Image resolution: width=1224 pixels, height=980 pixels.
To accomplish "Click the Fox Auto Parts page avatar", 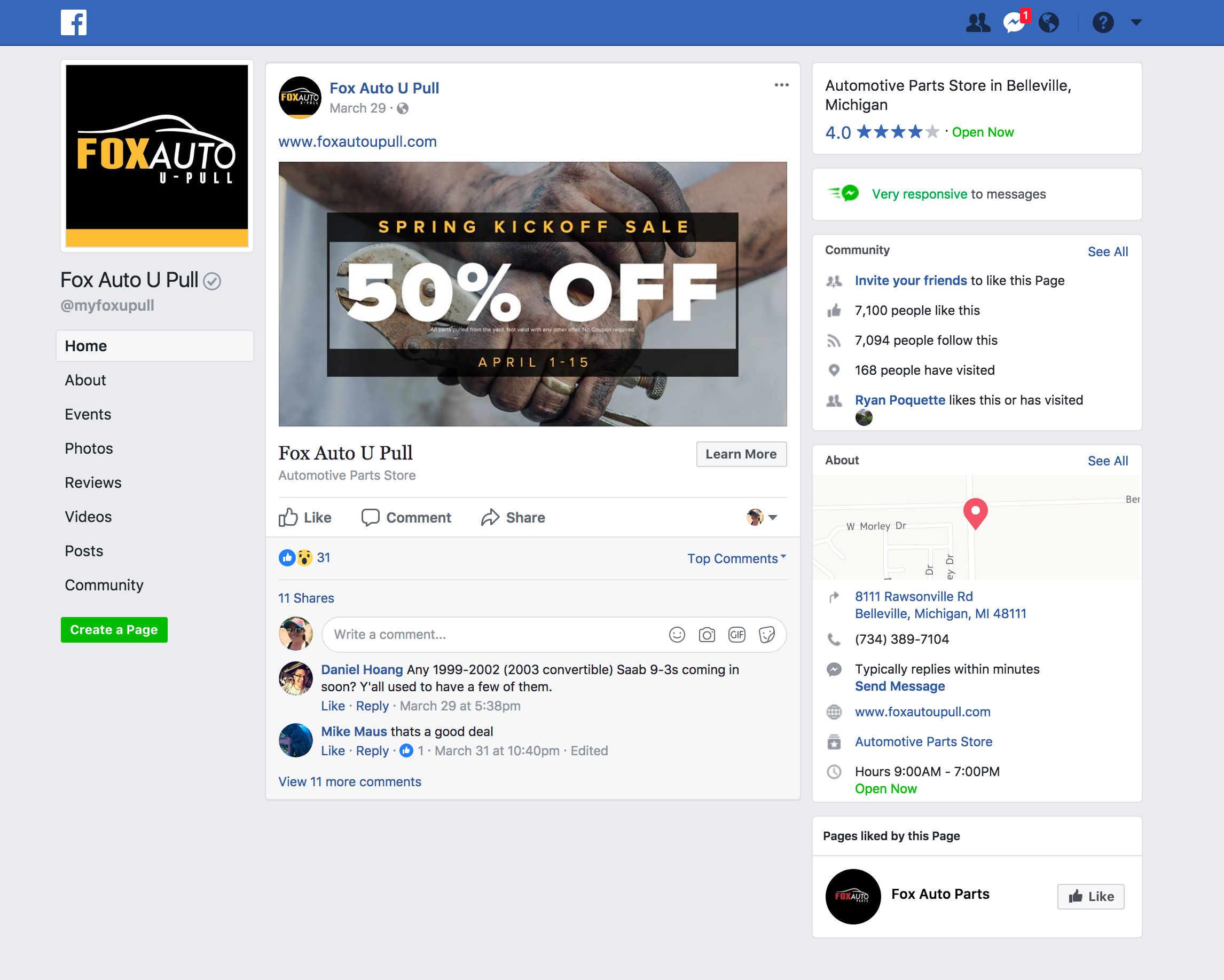I will (853, 897).
